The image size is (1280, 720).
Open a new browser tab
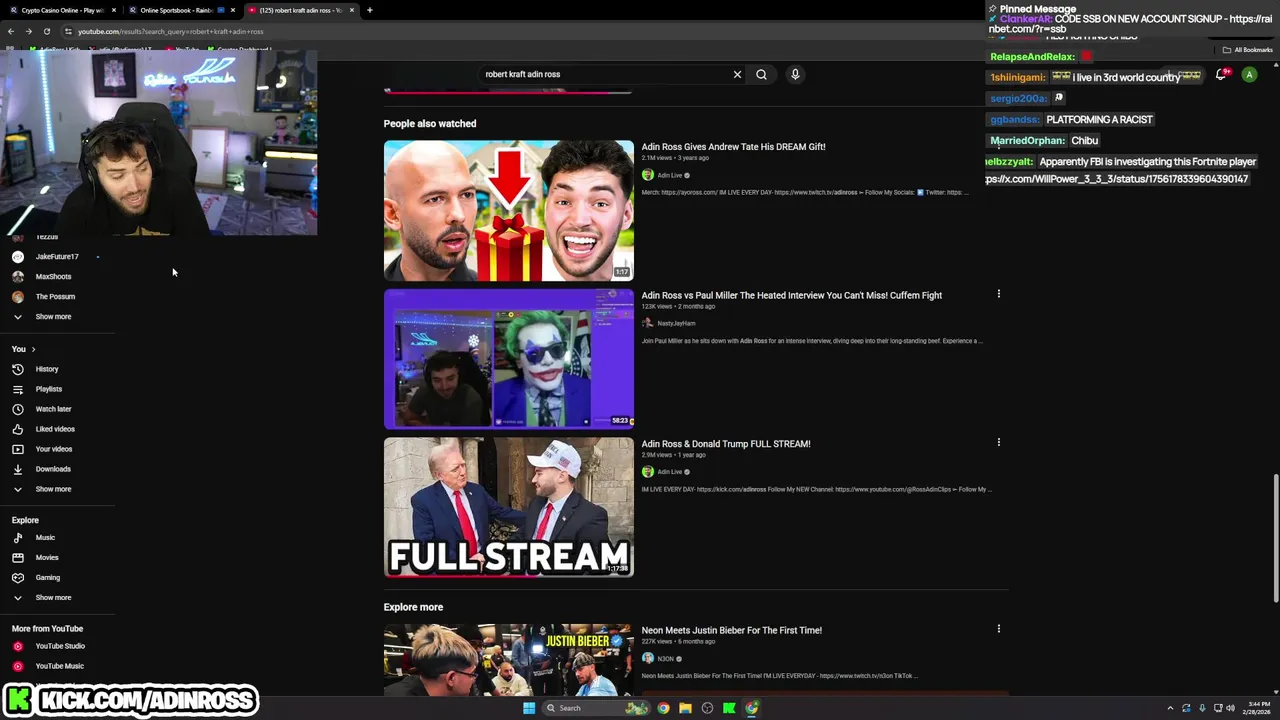(x=370, y=10)
